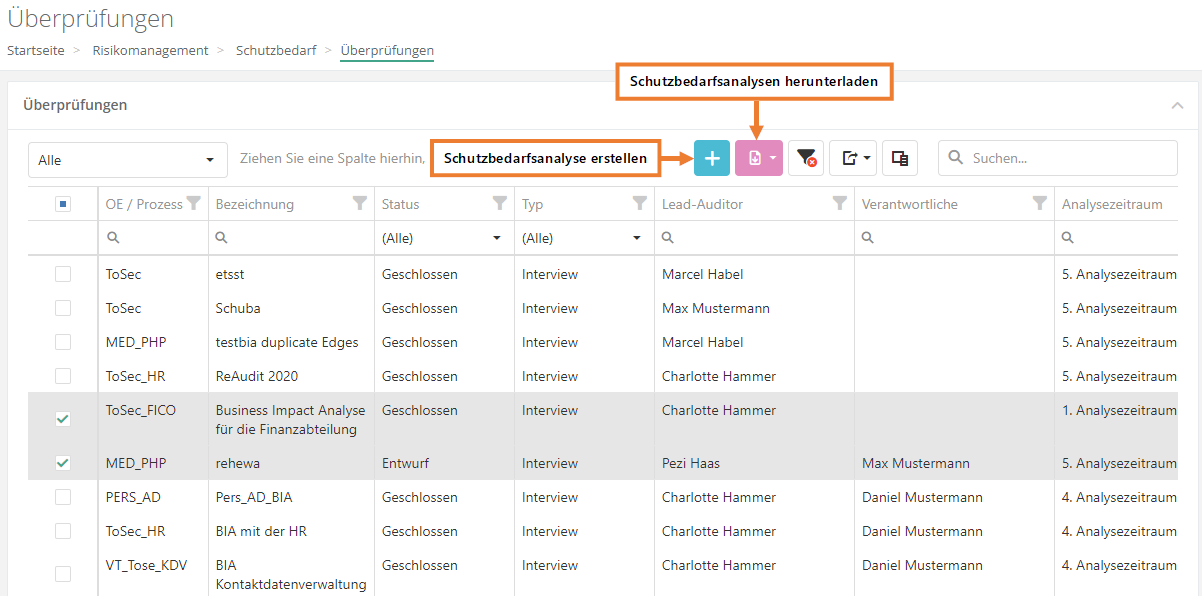Clear all filters with the filter-reset icon
The image size is (1202, 596).
tap(806, 158)
